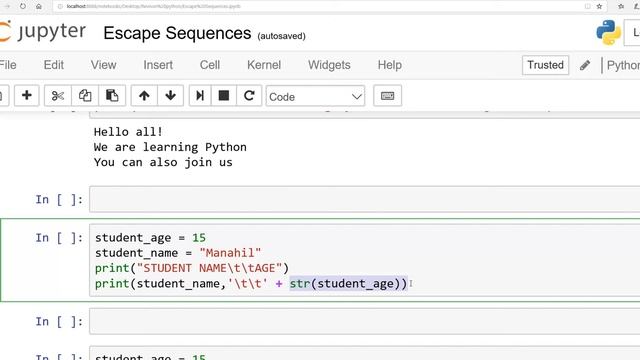Open the Cell menu
This screenshot has height=360, width=640.
click(x=210, y=65)
